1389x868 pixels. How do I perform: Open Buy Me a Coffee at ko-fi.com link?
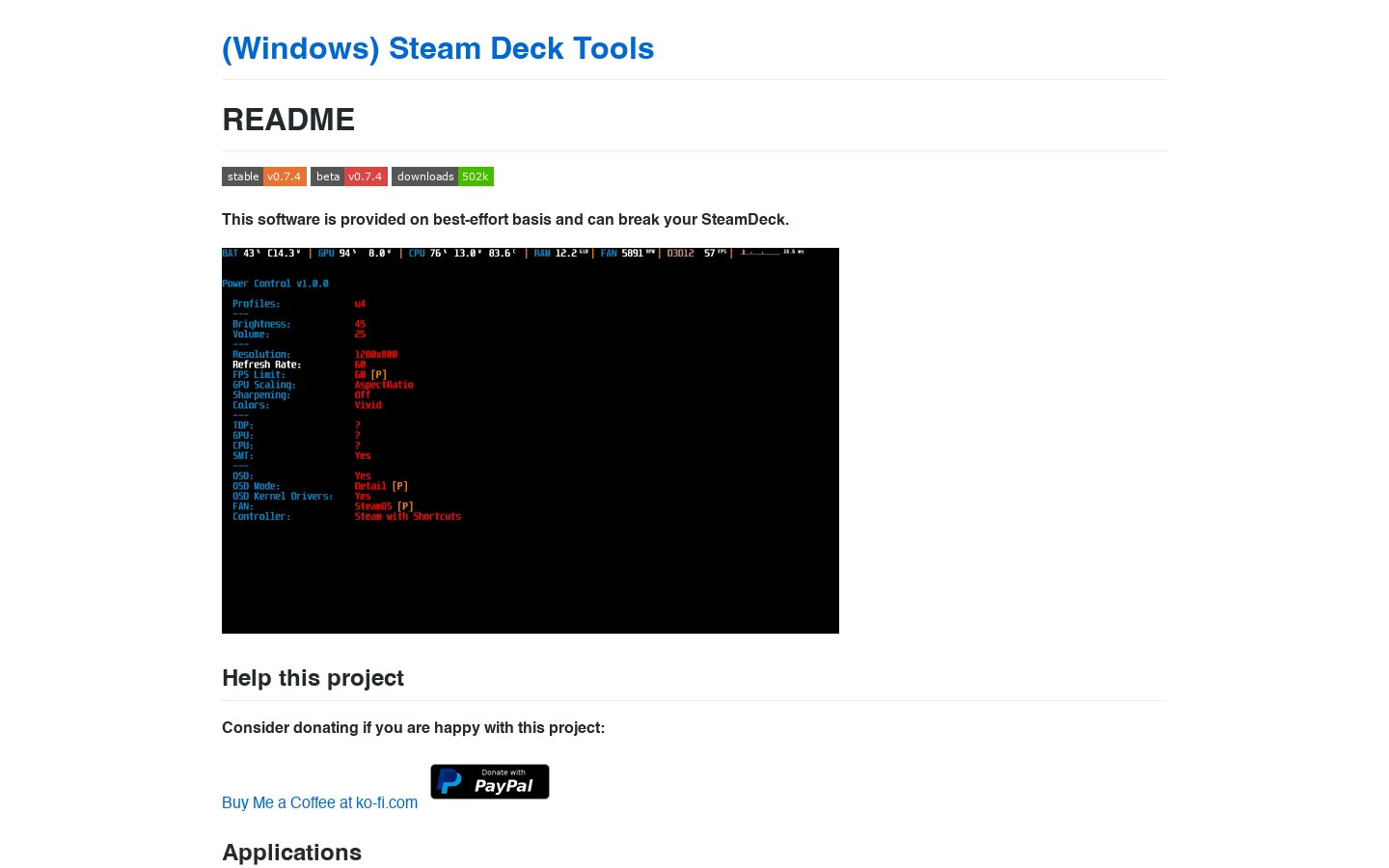pos(319,802)
